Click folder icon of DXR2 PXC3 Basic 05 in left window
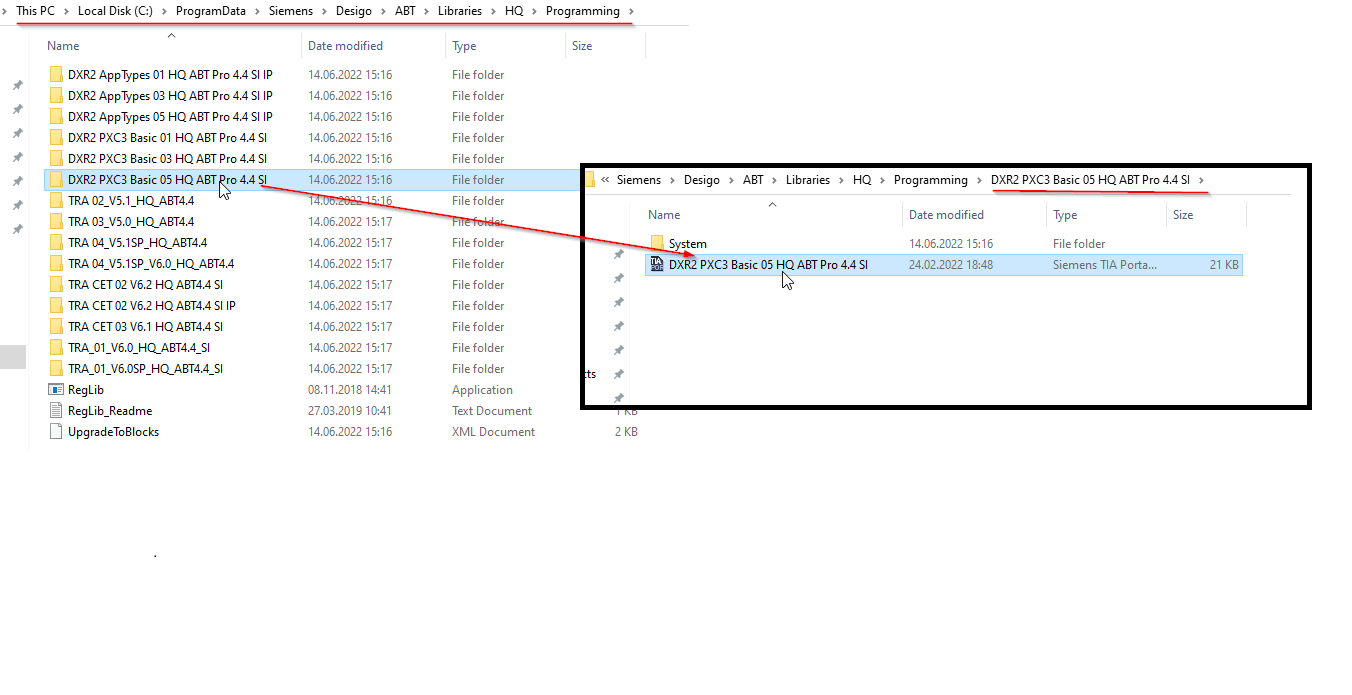 (x=56, y=180)
